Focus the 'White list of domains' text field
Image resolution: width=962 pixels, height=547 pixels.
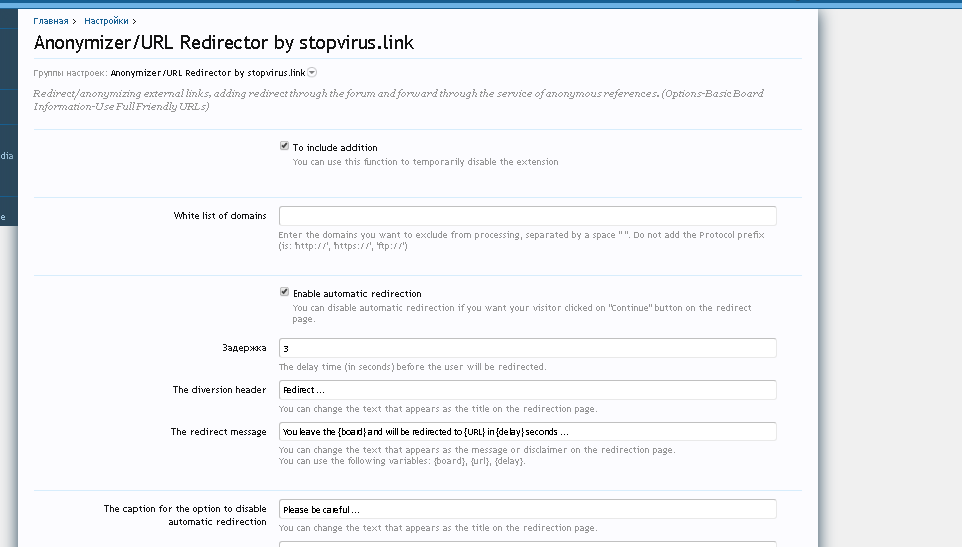pos(527,216)
